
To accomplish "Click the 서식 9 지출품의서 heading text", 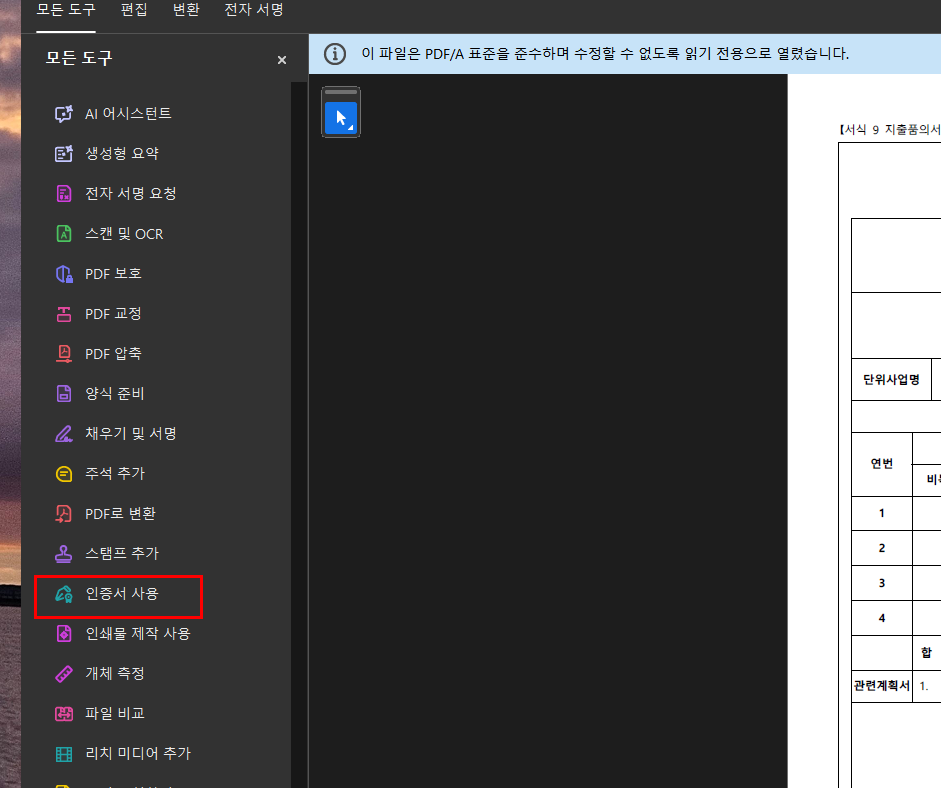I will click(x=889, y=130).
